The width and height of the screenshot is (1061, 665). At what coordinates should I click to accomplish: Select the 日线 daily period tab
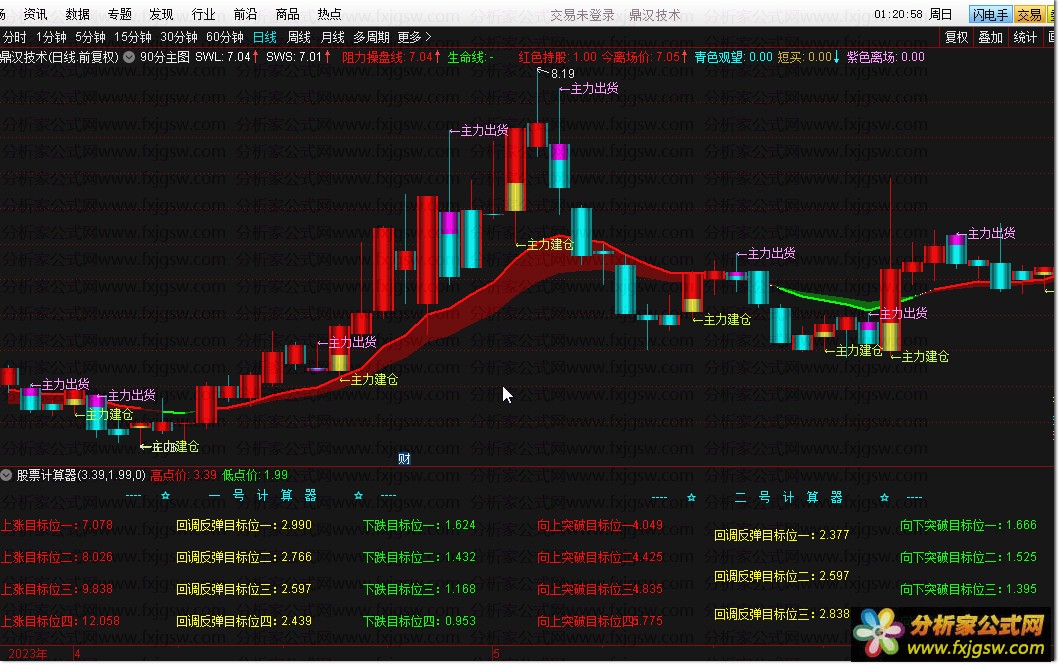[x=265, y=37]
